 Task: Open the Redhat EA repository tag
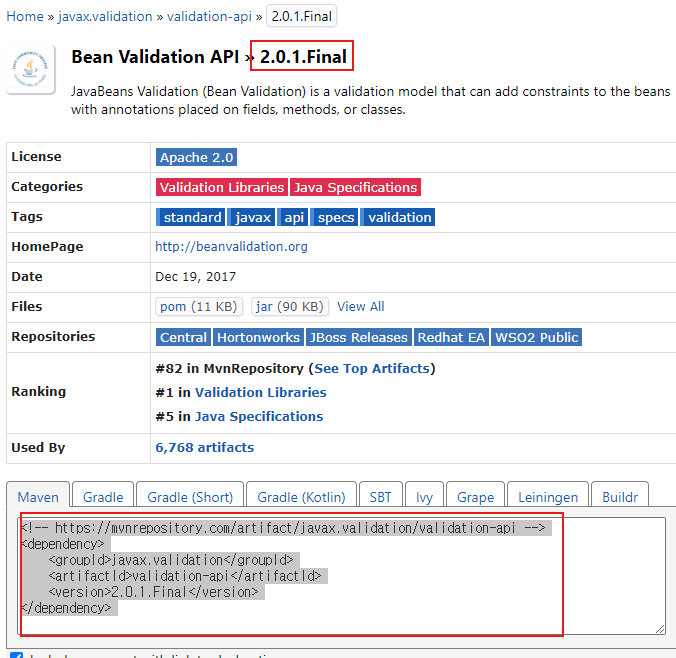451,337
